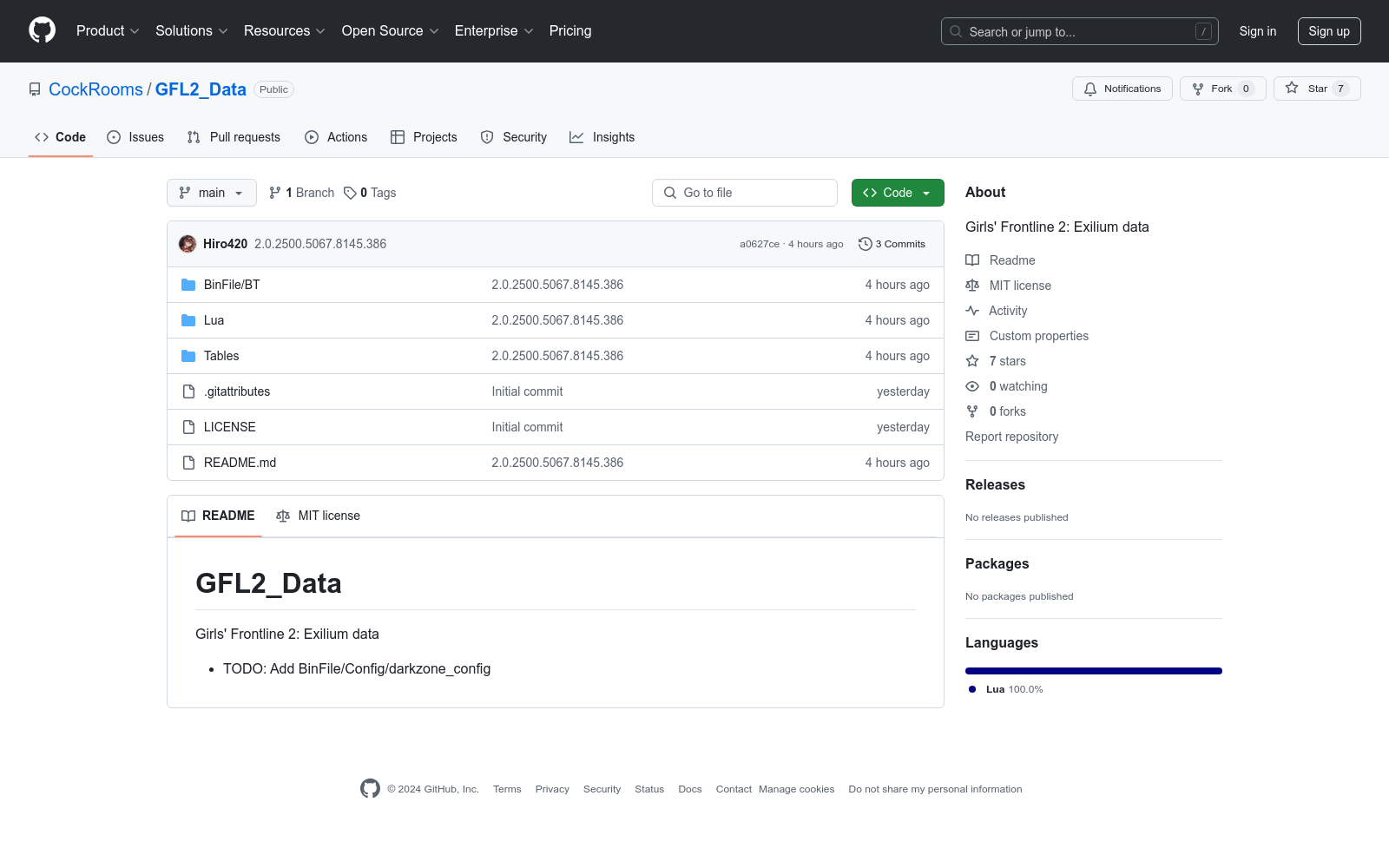Click the Lua language progress bar
1389x868 pixels.
point(1094,671)
